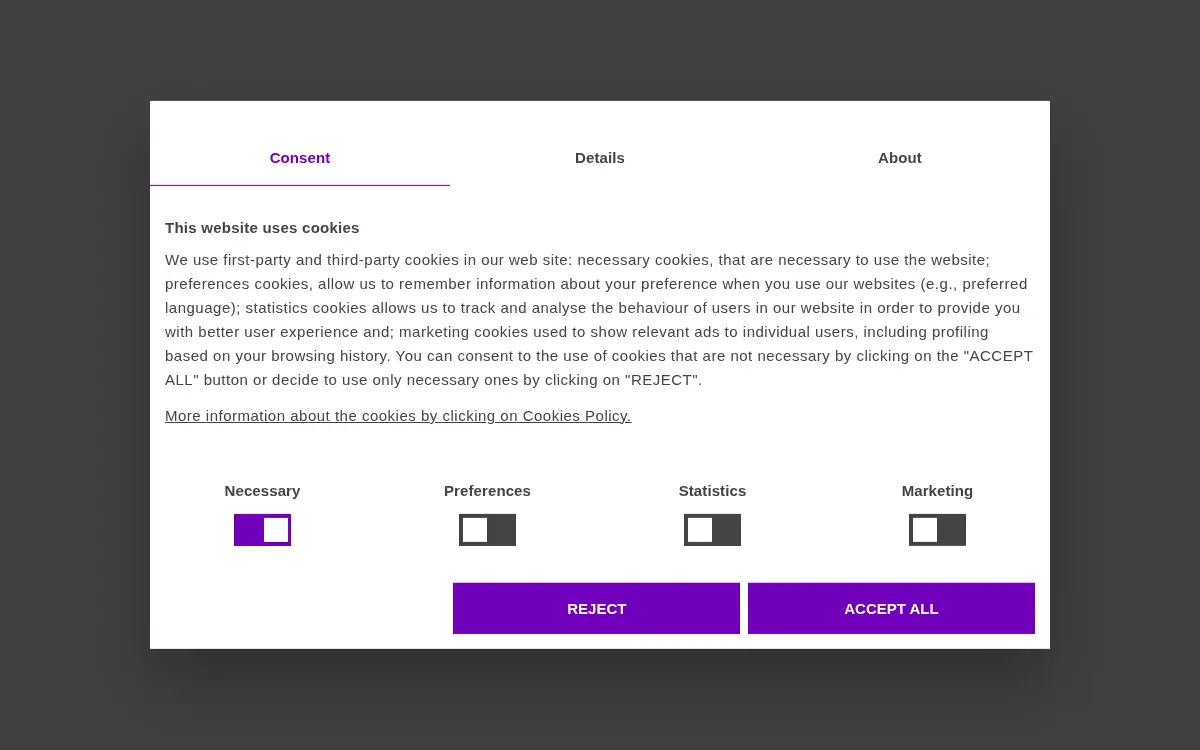Click the "This website uses cookies" heading
The image size is (1200, 750).
click(262, 228)
